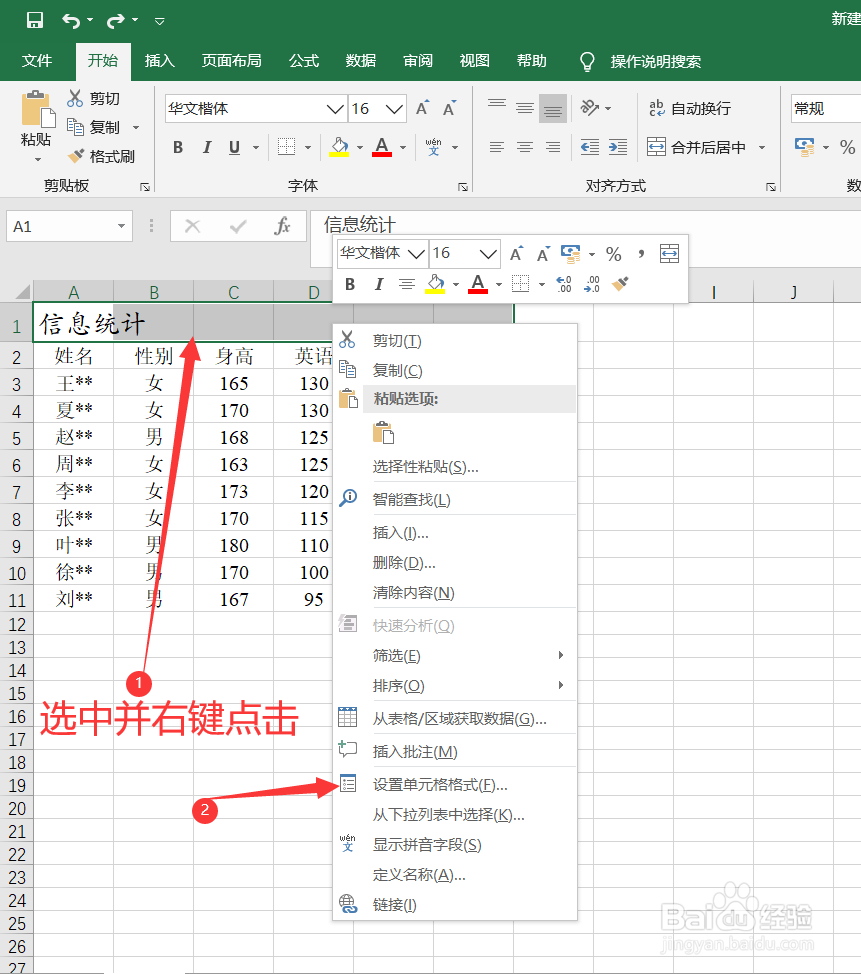Viewport: 861px width, 974px height.
Task: Apply bold formatting with the B icon
Action: pyautogui.click(x=177, y=147)
